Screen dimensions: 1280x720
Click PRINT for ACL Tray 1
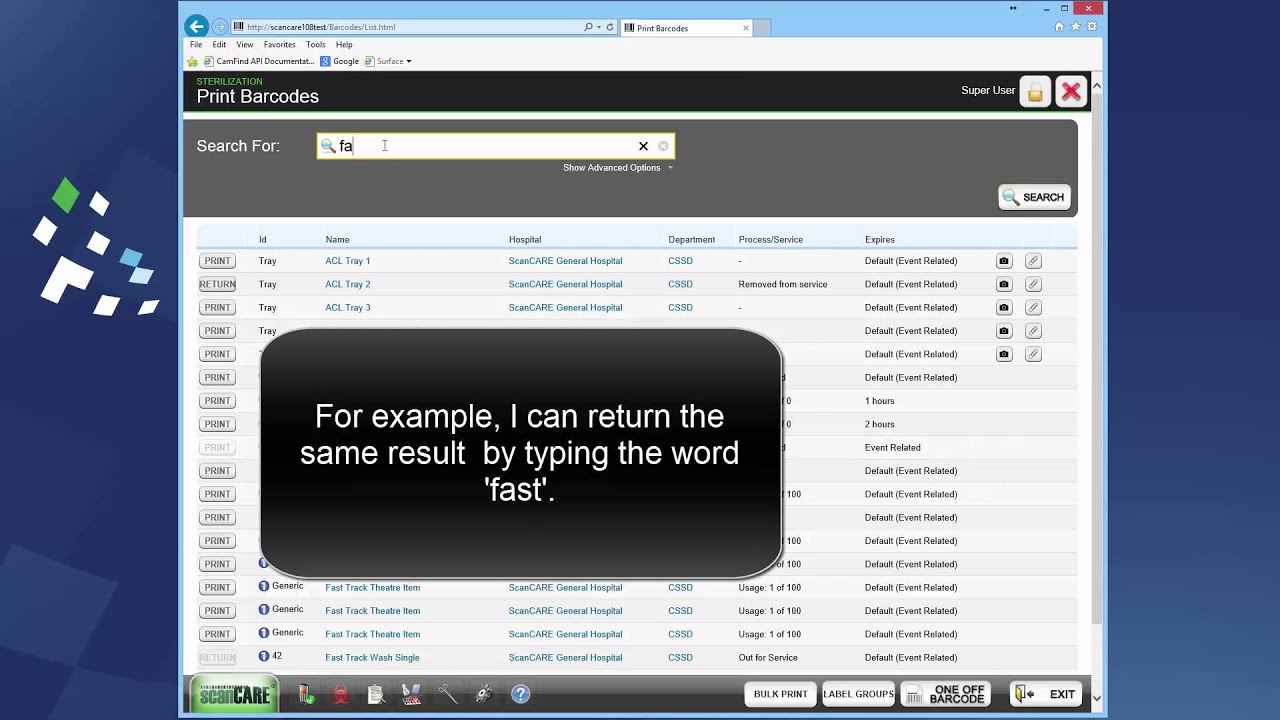[x=217, y=261]
